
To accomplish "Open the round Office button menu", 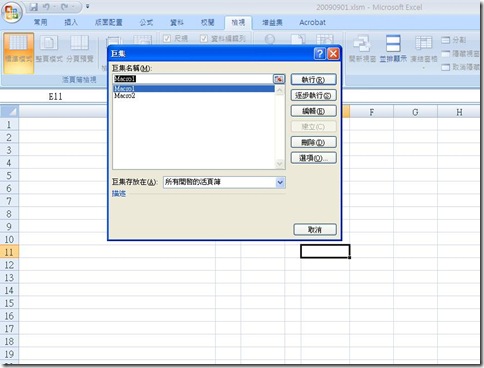I will coord(12,12).
